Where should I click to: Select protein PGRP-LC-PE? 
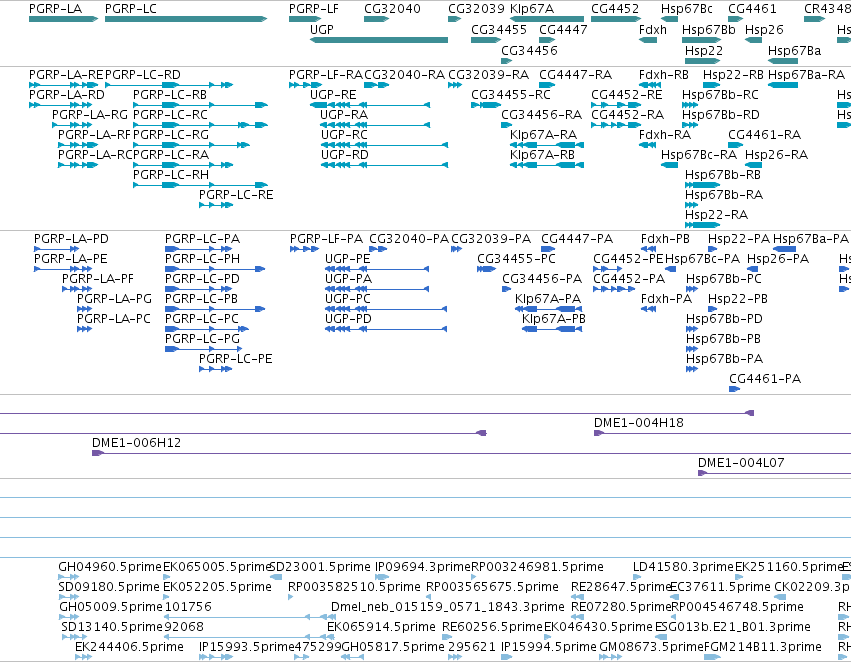point(215,369)
